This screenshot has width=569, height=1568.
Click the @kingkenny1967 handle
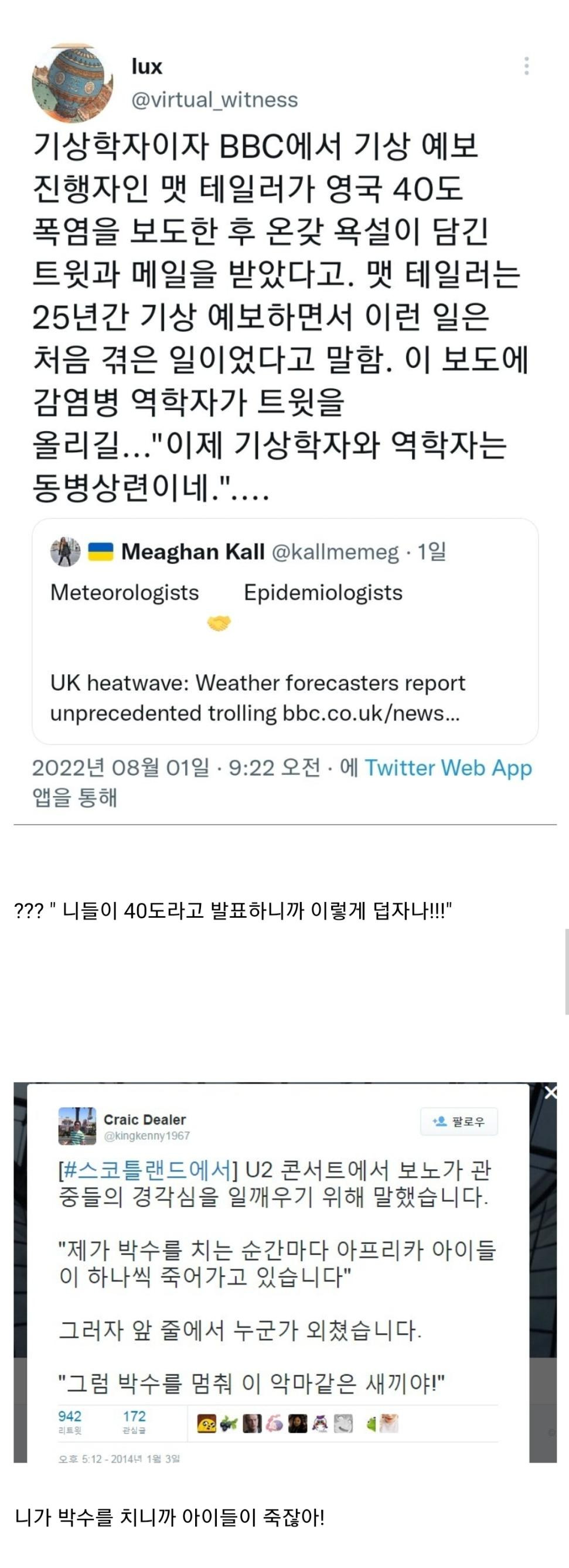[147, 1136]
